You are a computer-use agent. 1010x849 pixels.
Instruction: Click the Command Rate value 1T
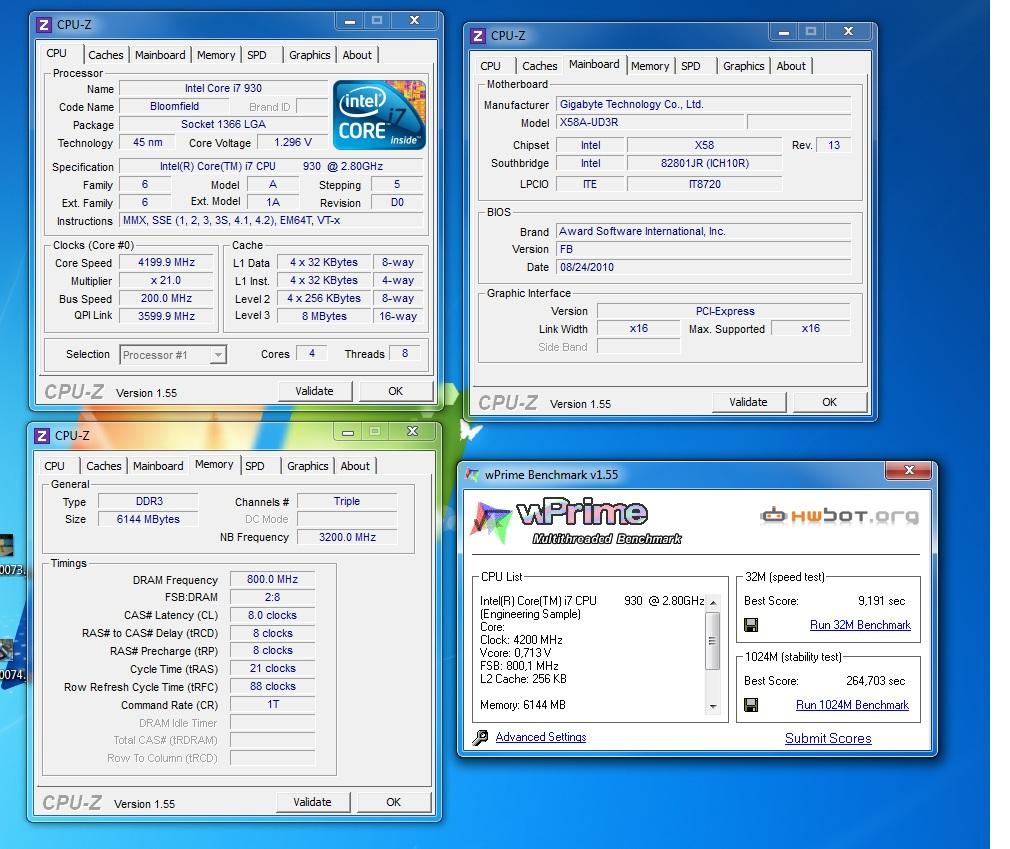coord(272,705)
